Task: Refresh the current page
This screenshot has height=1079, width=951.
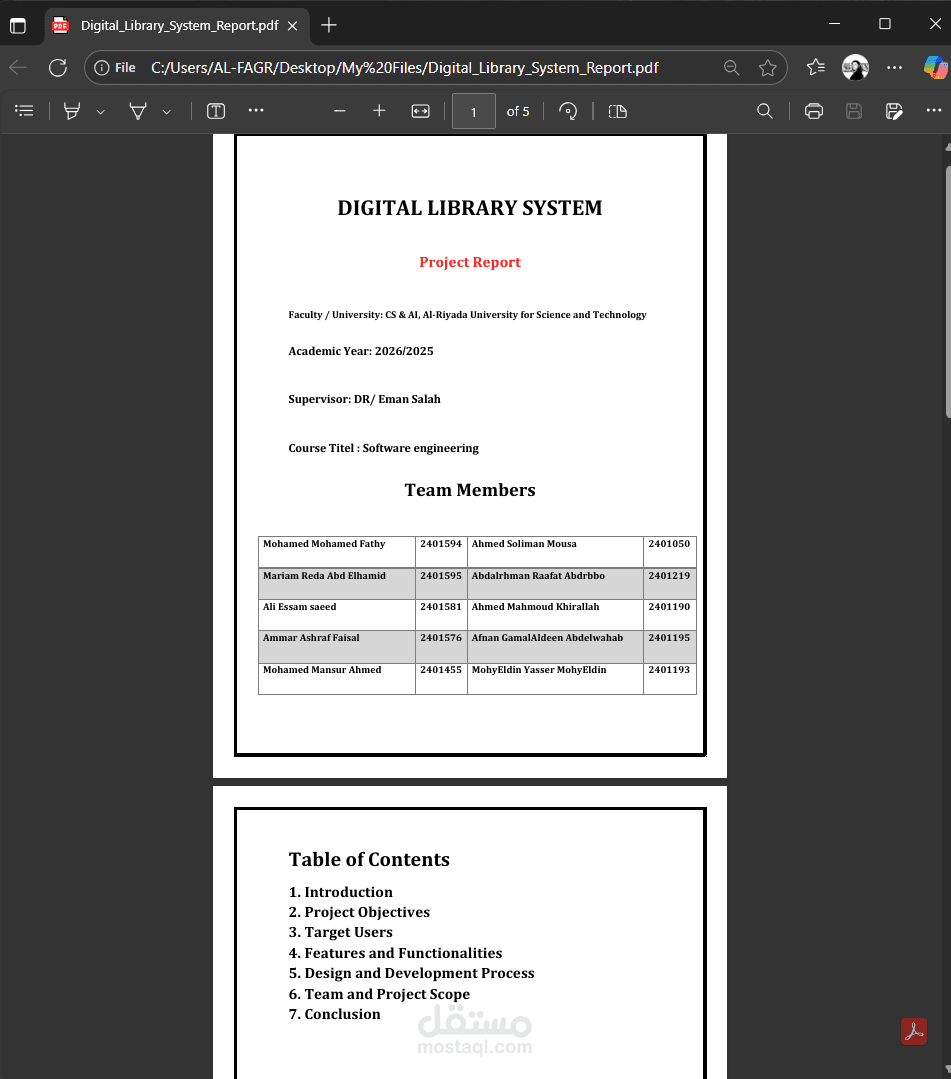Action: (58, 67)
